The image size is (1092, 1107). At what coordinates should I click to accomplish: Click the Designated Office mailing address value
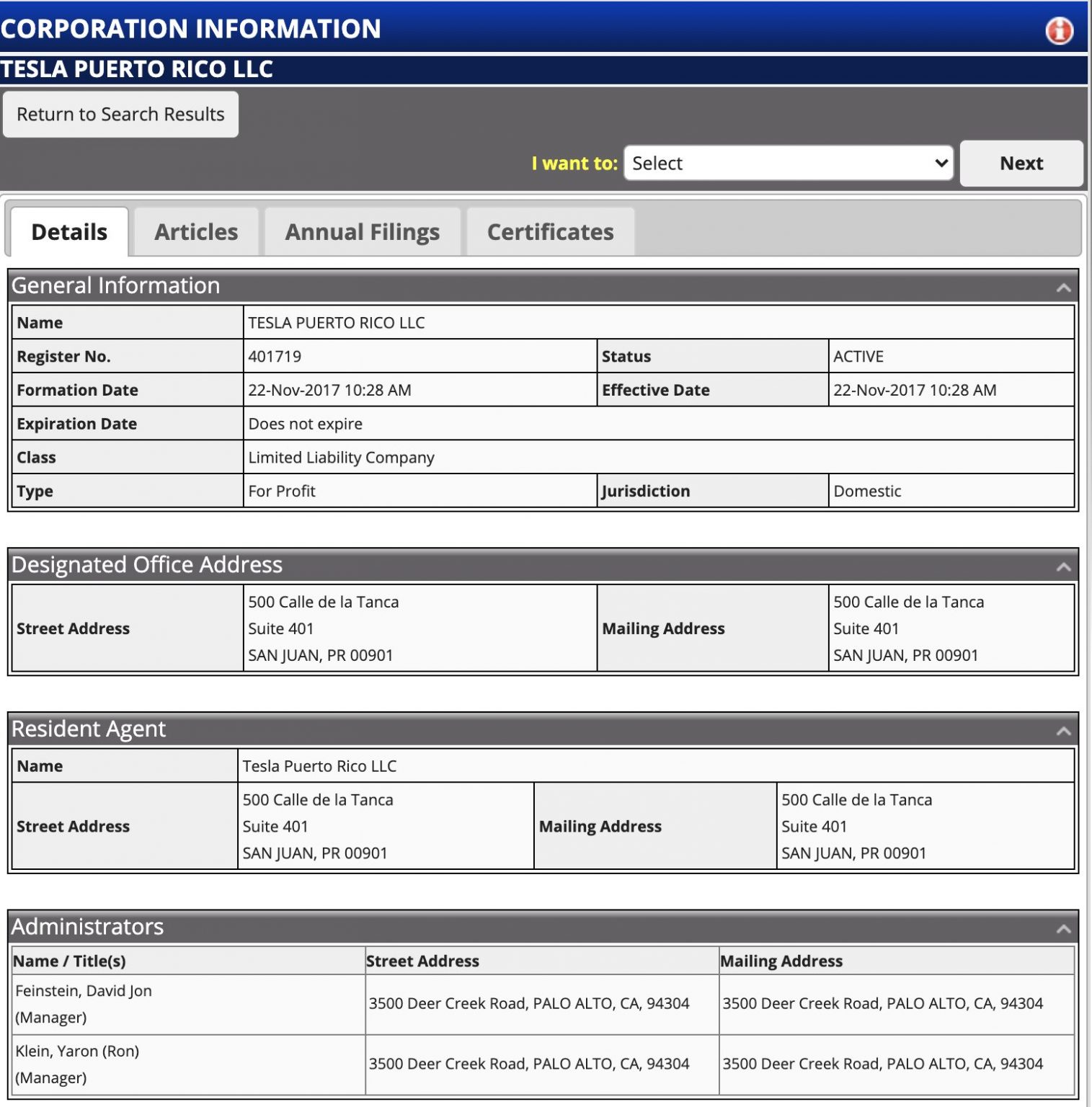point(909,628)
